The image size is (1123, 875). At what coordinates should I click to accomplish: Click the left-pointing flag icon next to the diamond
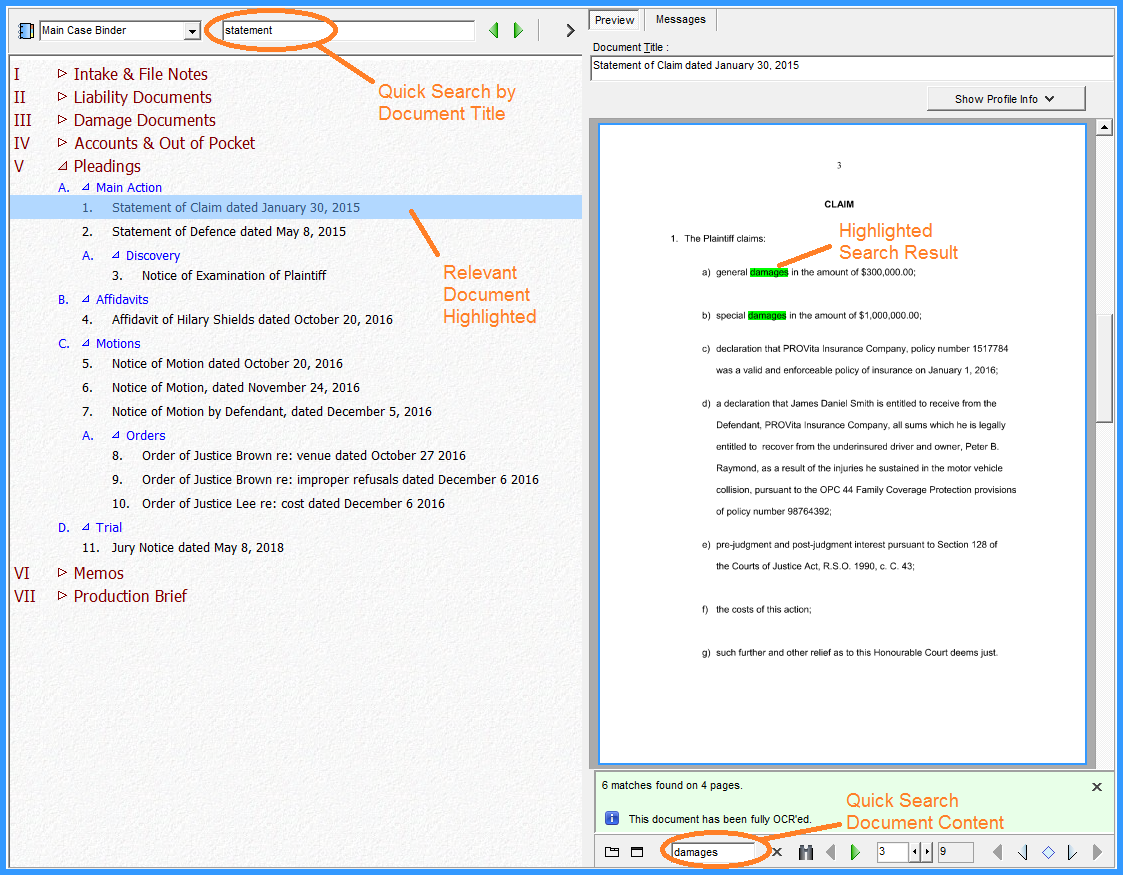1023,852
